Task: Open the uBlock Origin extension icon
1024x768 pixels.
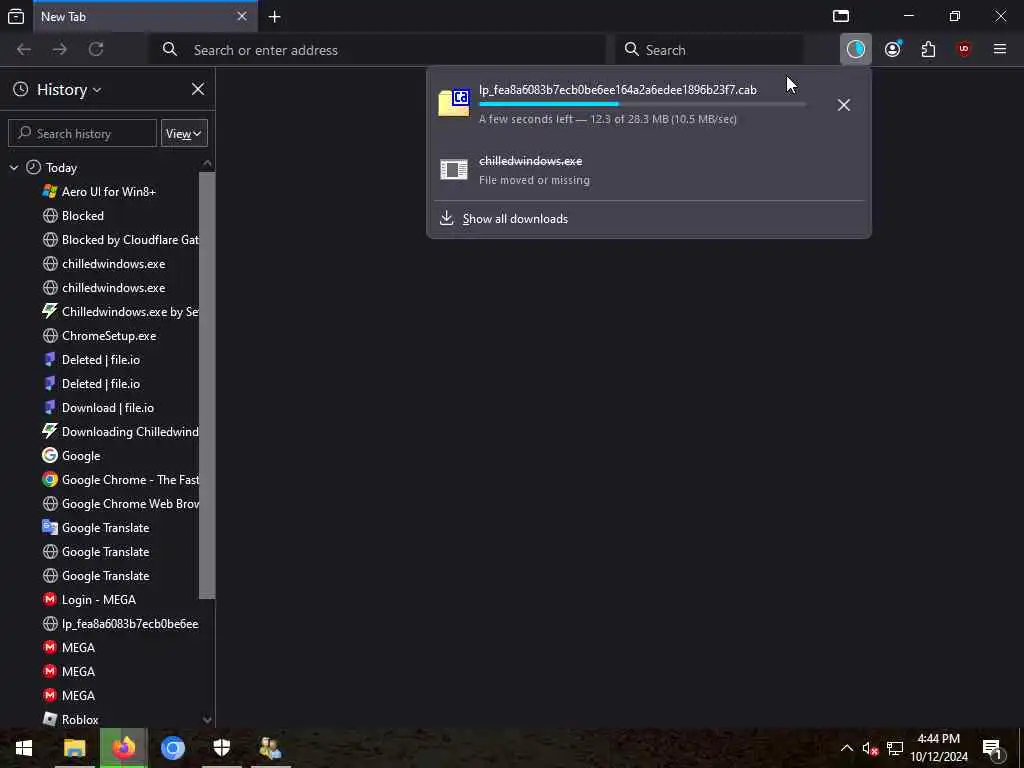Action: [x=964, y=49]
